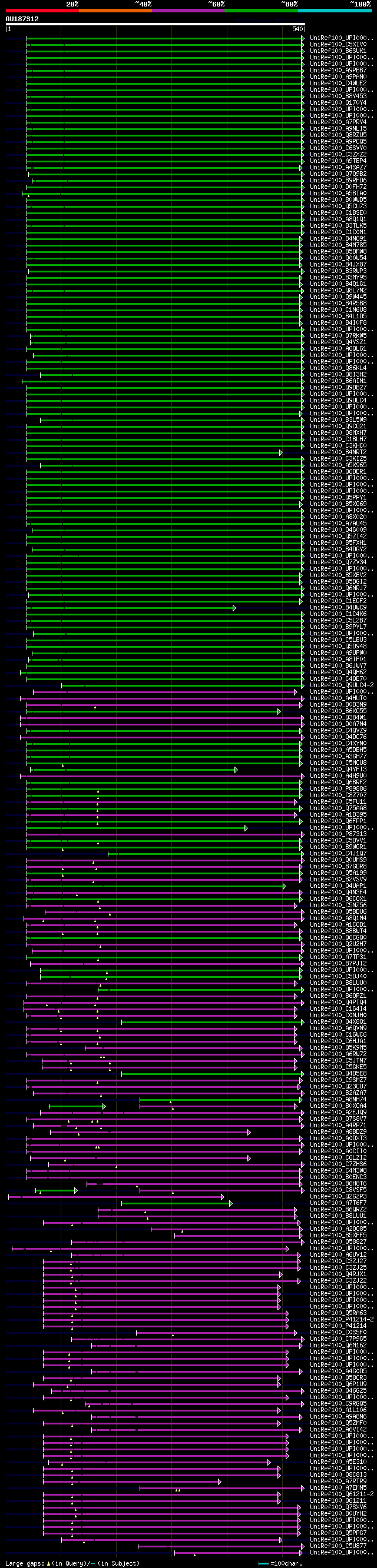Viewport: 377px width, 1568px height.
Task: Select hit UniRef100_Q8RZU5
Action: click(338, 135)
